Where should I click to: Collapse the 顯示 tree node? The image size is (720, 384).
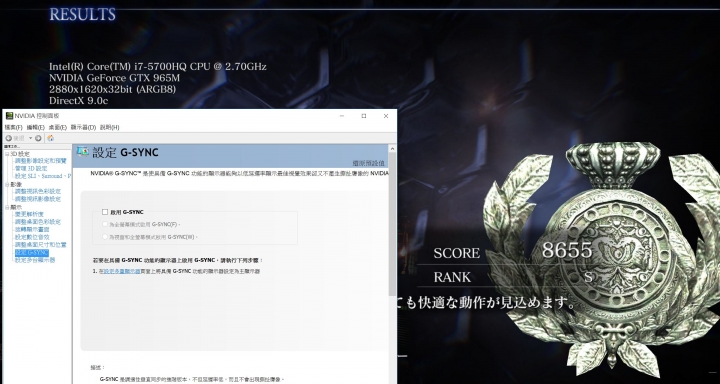7,208
